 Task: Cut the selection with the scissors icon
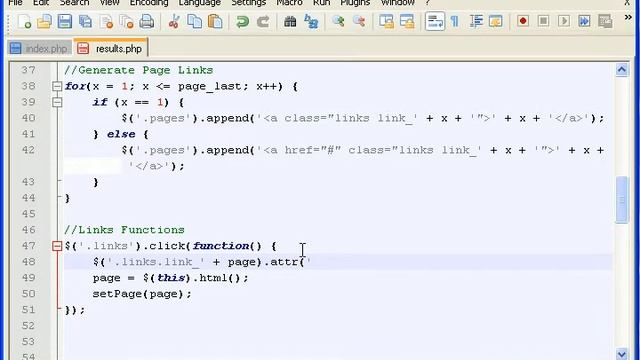coord(174,21)
